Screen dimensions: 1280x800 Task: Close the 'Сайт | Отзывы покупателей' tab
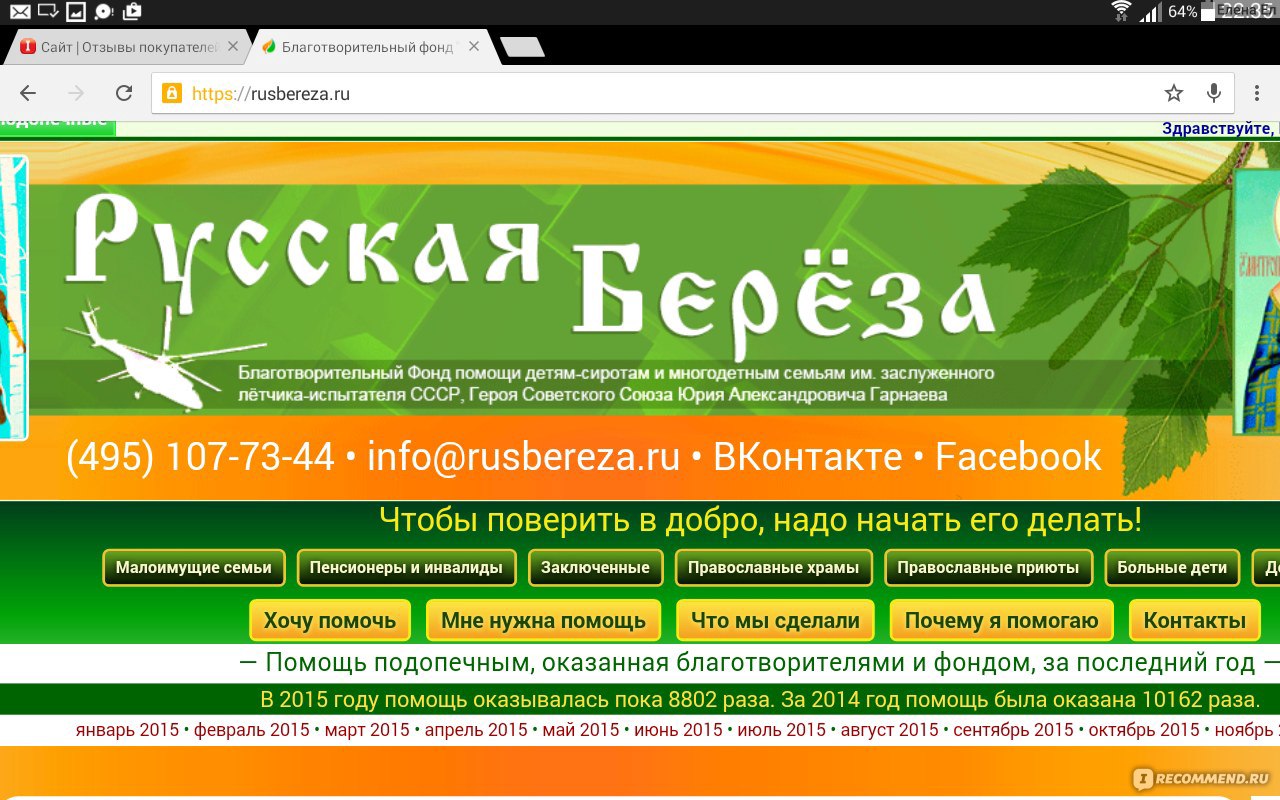(233, 46)
